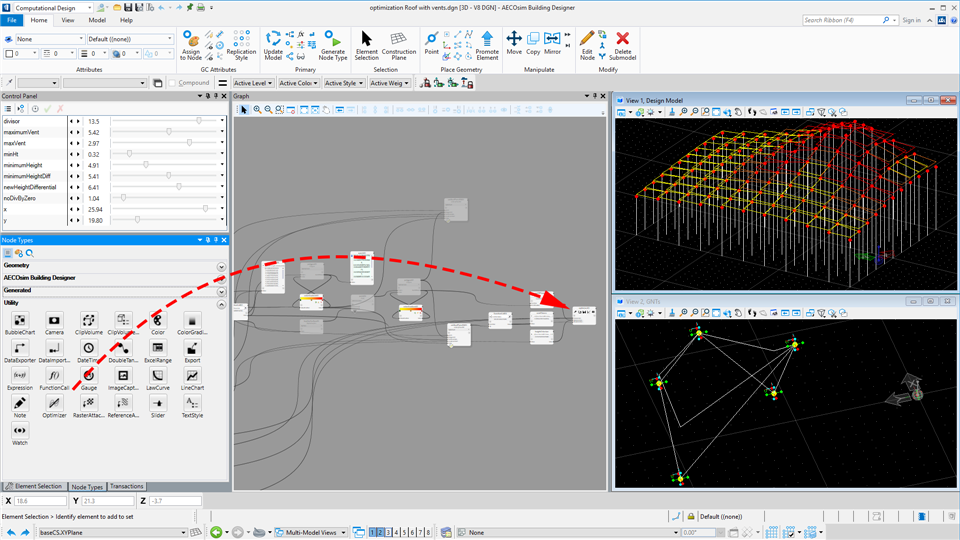Open the Model ribbon tab
The width and height of the screenshot is (960, 540).
[x=97, y=20]
